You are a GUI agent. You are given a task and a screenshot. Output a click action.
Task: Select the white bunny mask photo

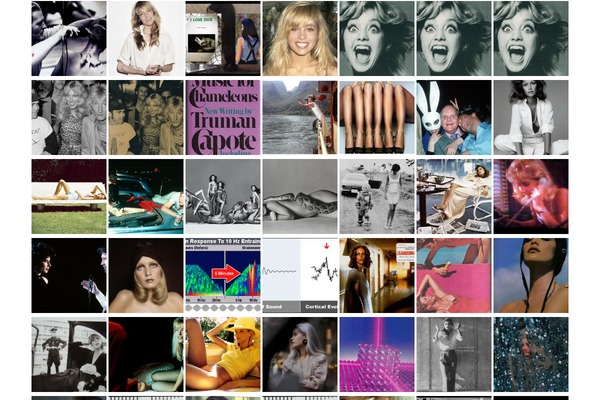pyautogui.click(x=454, y=118)
